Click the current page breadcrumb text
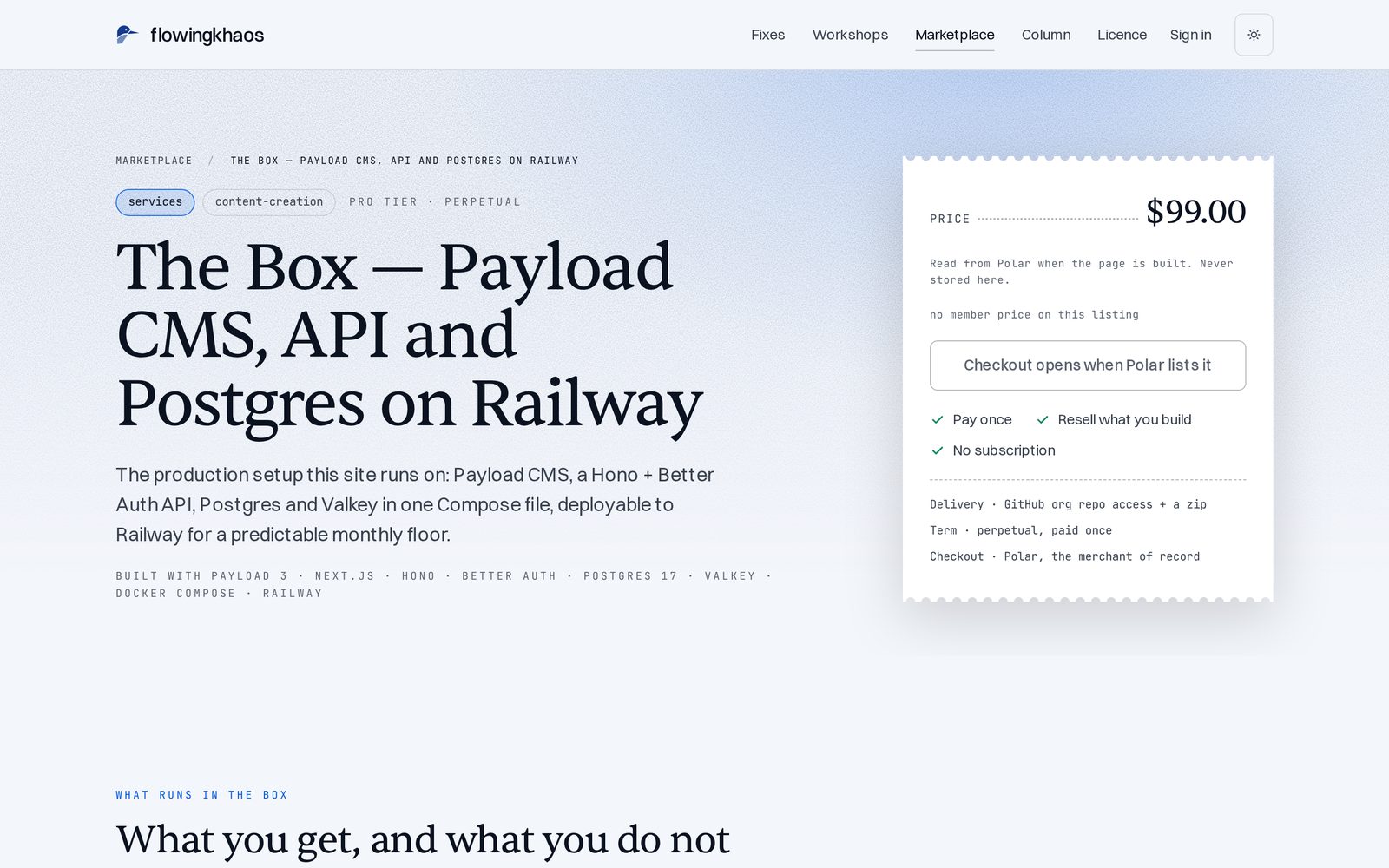Image resolution: width=1389 pixels, height=868 pixels. (x=405, y=161)
